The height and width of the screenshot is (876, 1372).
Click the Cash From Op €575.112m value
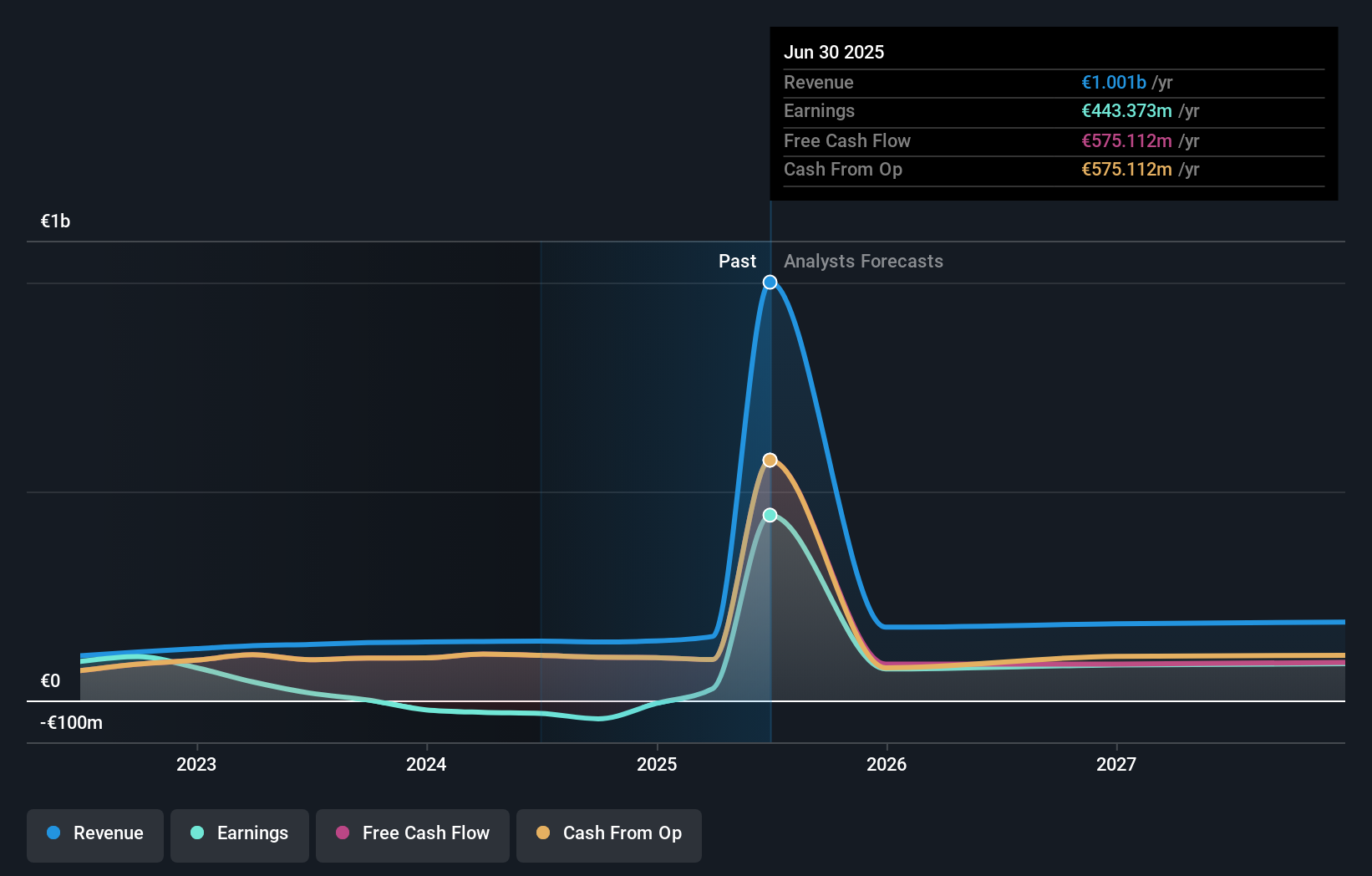(1126, 169)
